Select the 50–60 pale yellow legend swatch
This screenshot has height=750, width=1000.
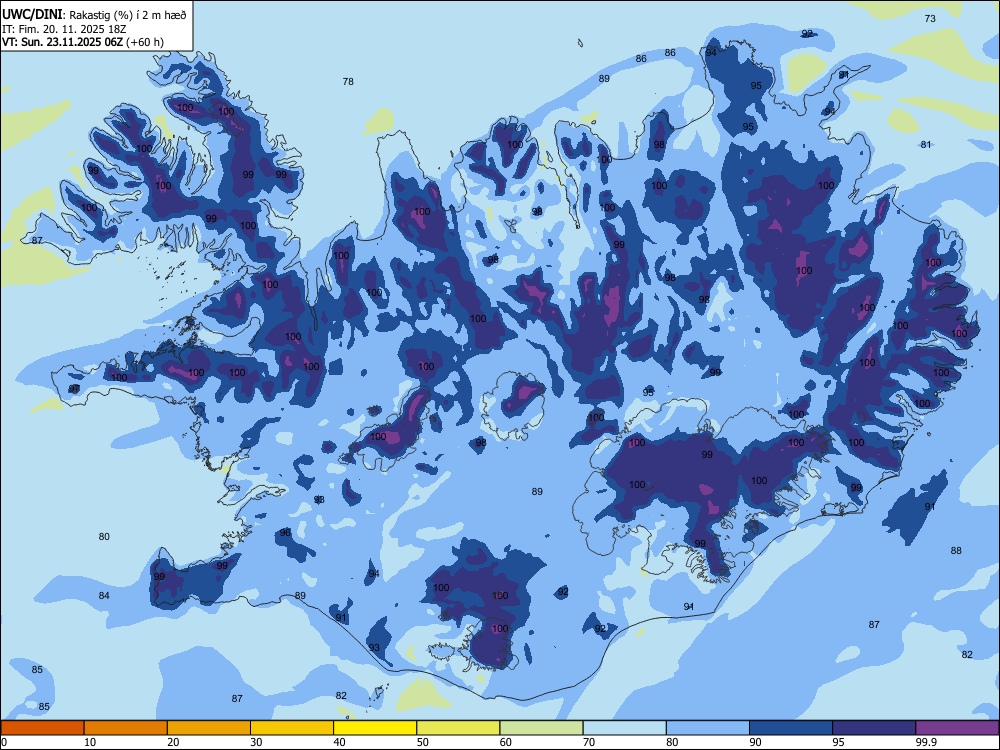coord(458,728)
